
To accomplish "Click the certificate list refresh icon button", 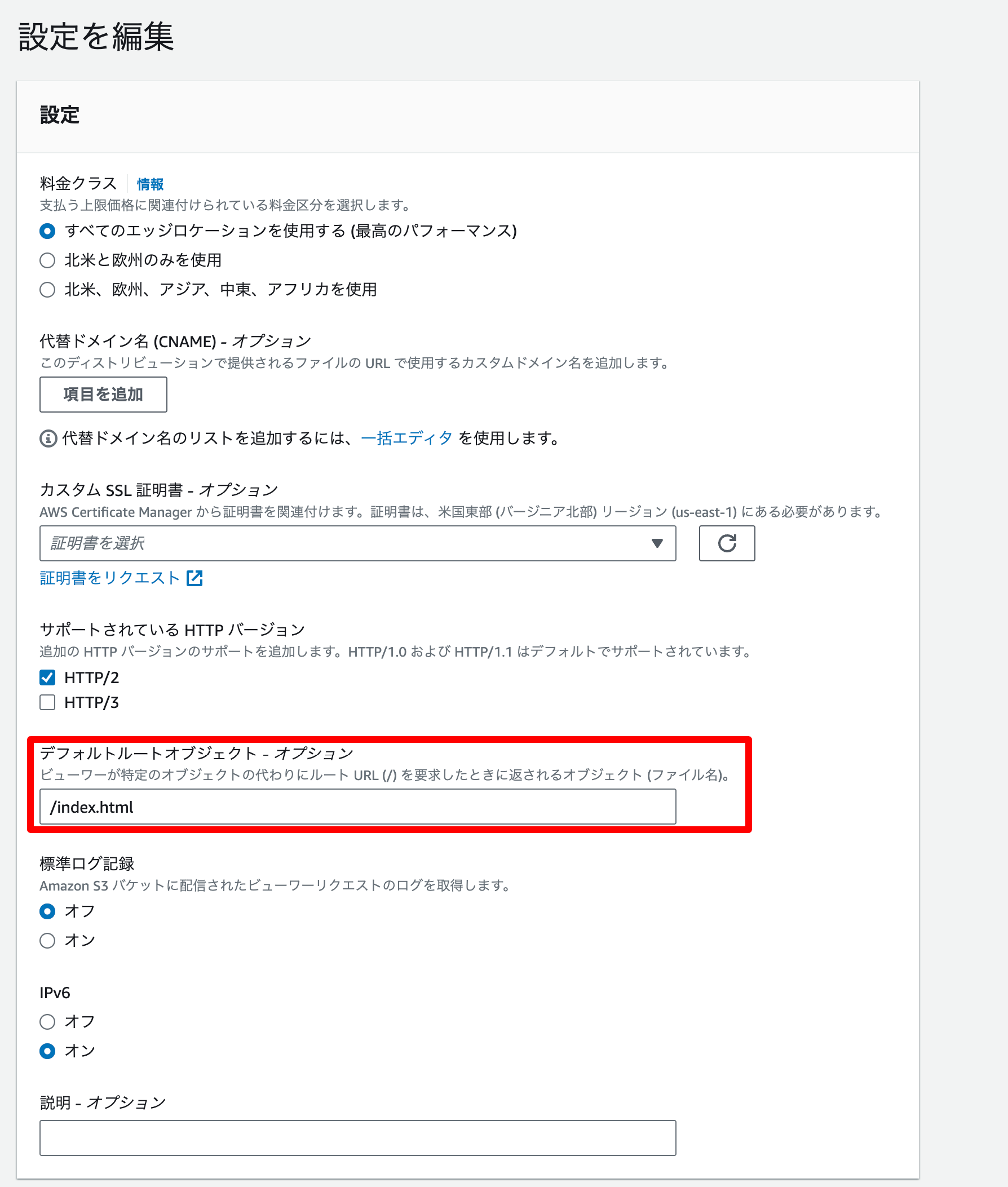I will click(x=726, y=543).
